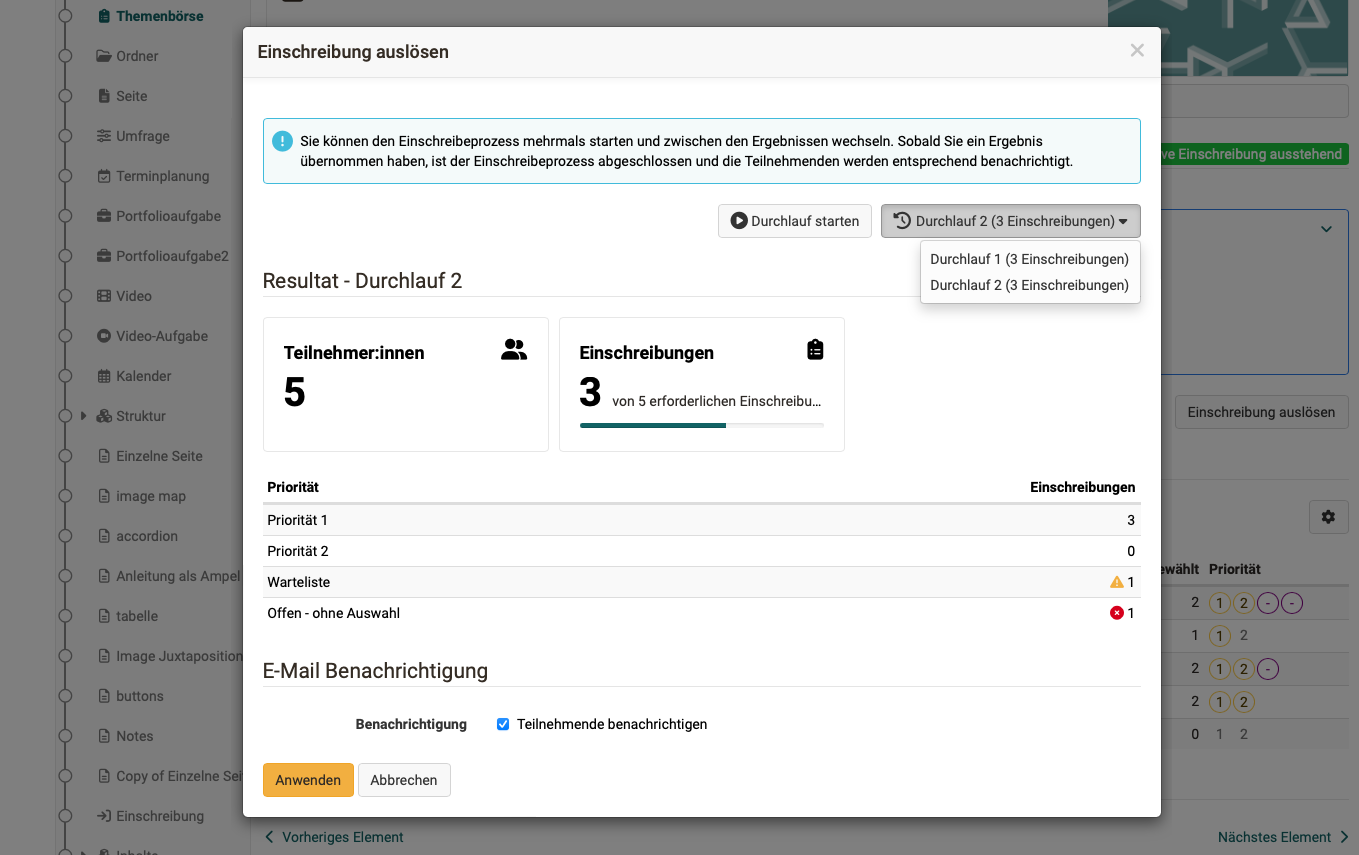Select Durchlauf 1 from the open dropdown
The image size is (1359, 855).
[x=1029, y=258]
